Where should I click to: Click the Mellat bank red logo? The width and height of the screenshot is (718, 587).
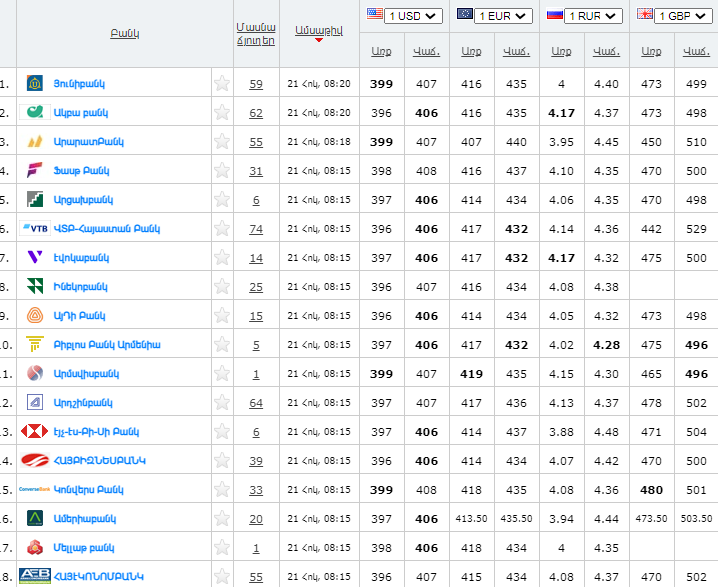tap(35, 547)
